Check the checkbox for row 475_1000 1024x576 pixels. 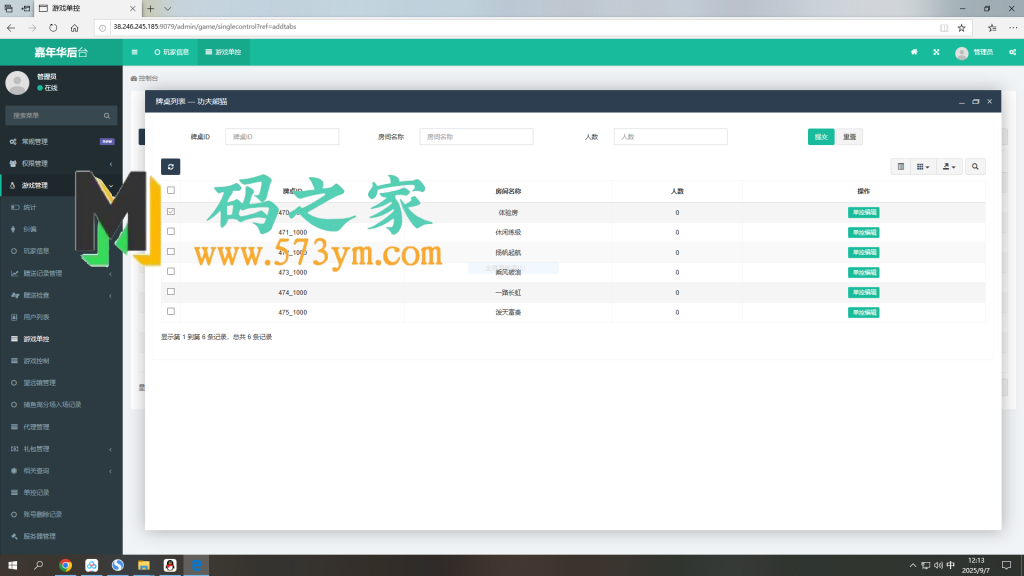(x=171, y=312)
